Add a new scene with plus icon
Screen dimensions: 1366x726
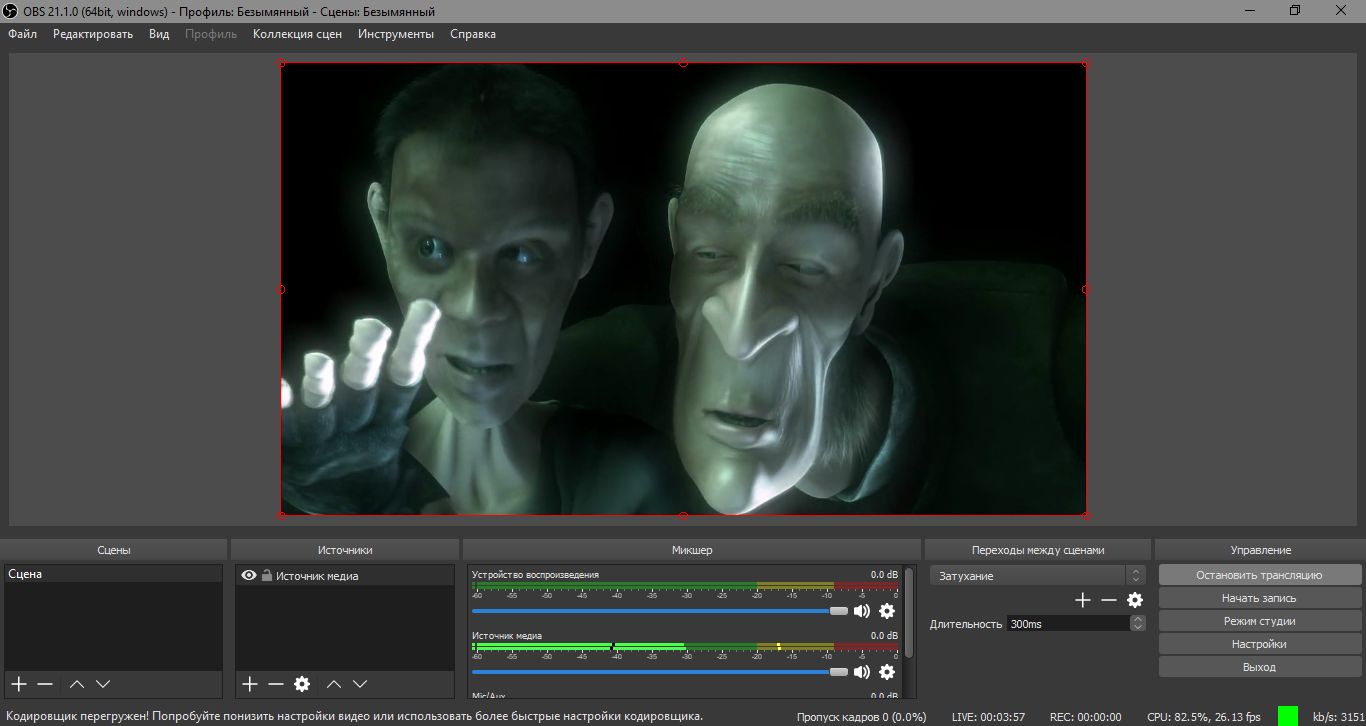(x=18, y=684)
